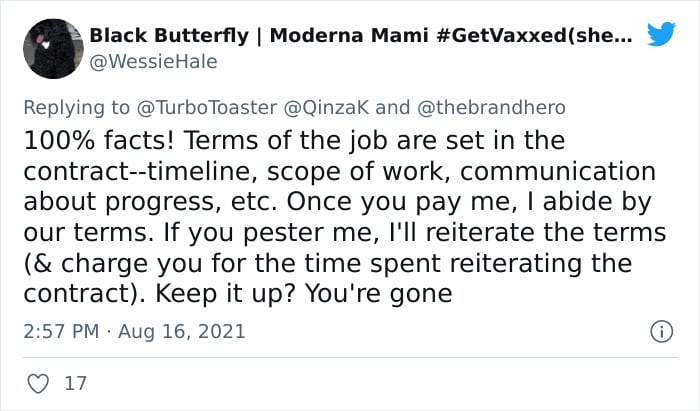Click the tweet text starting '100% facts!'
The width and height of the screenshot is (700, 411).
(x=345, y=217)
